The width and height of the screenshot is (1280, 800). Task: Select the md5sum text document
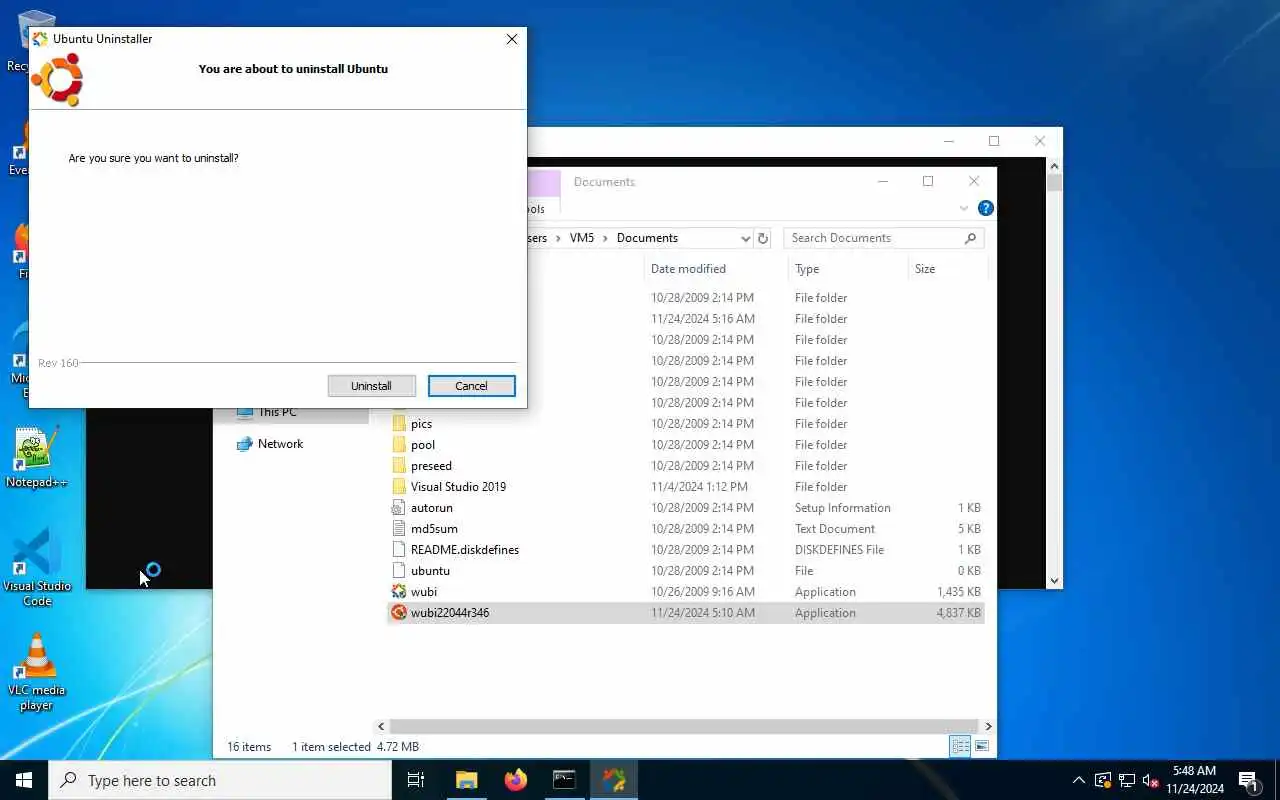click(686, 529)
